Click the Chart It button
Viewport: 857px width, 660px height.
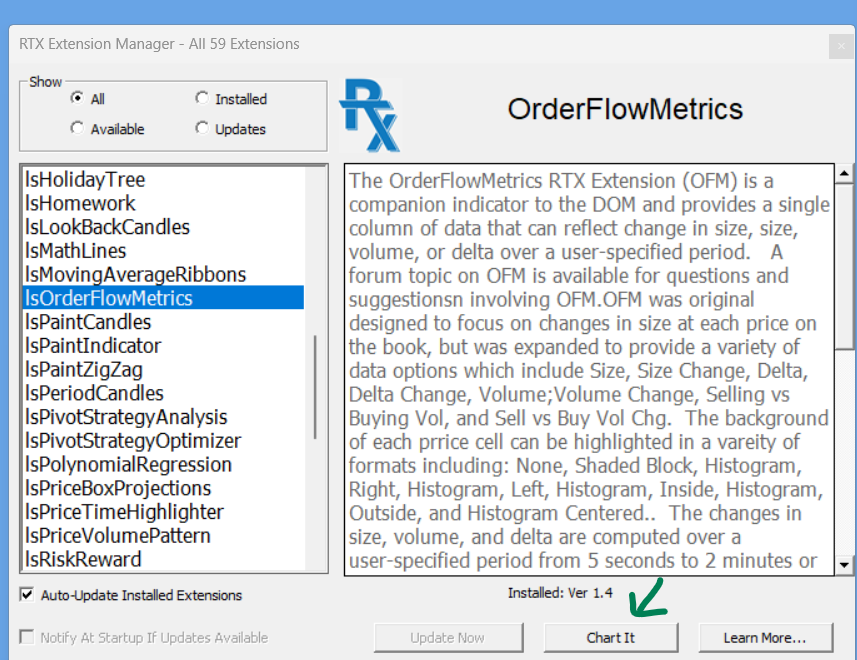tap(611, 638)
